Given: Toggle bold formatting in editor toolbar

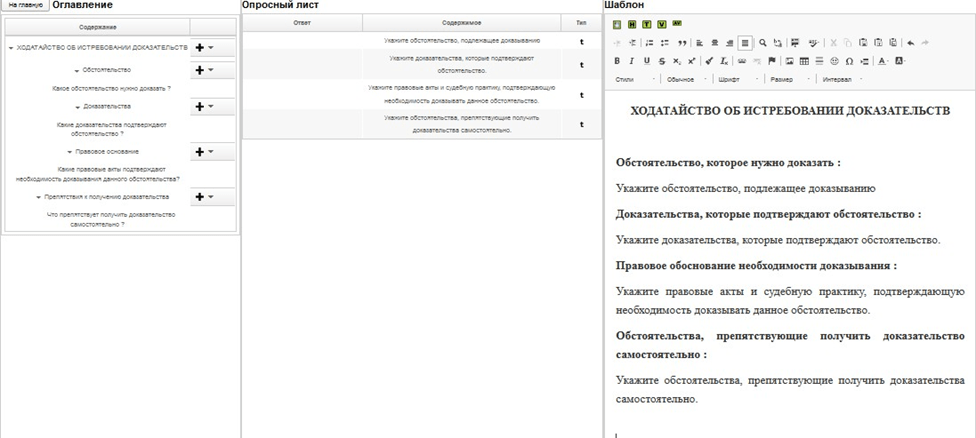Looking at the screenshot, I should [x=617, y=61].
